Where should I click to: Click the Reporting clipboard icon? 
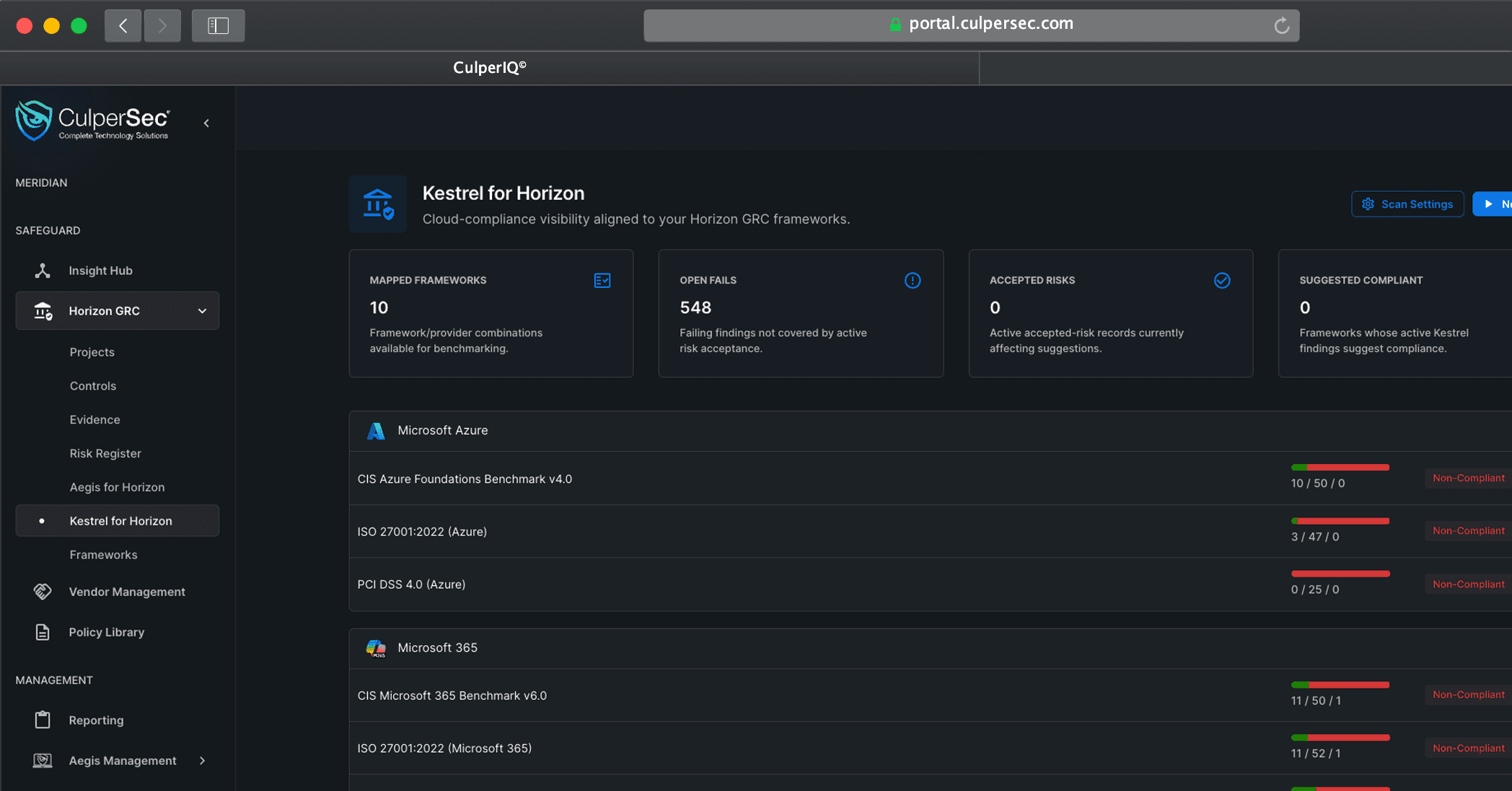43,720
